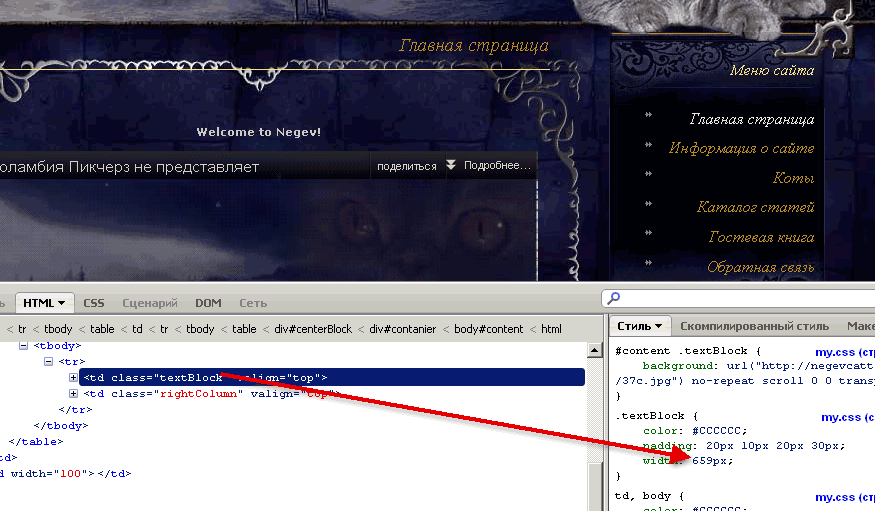
Task: Collapse the tbody node in HTML tree
Action: (25, 346)
